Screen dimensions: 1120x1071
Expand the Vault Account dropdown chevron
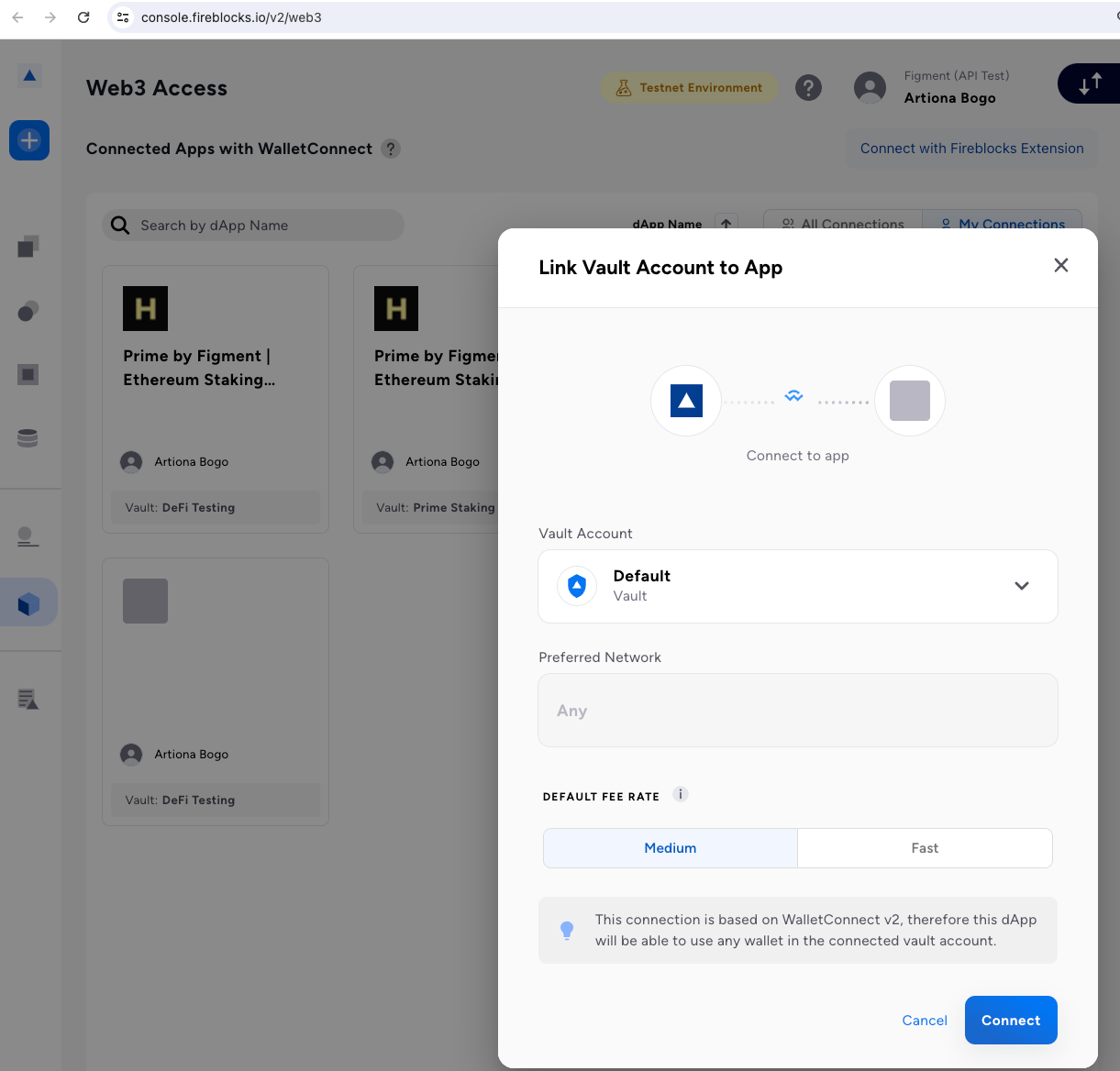click(x=1021, y=586)
